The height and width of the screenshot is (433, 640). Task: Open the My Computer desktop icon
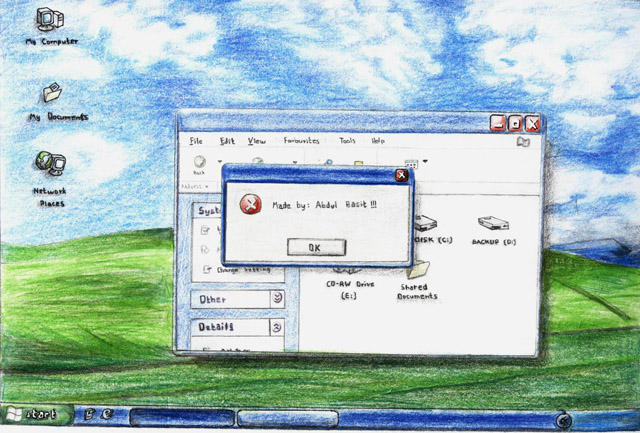49,20
